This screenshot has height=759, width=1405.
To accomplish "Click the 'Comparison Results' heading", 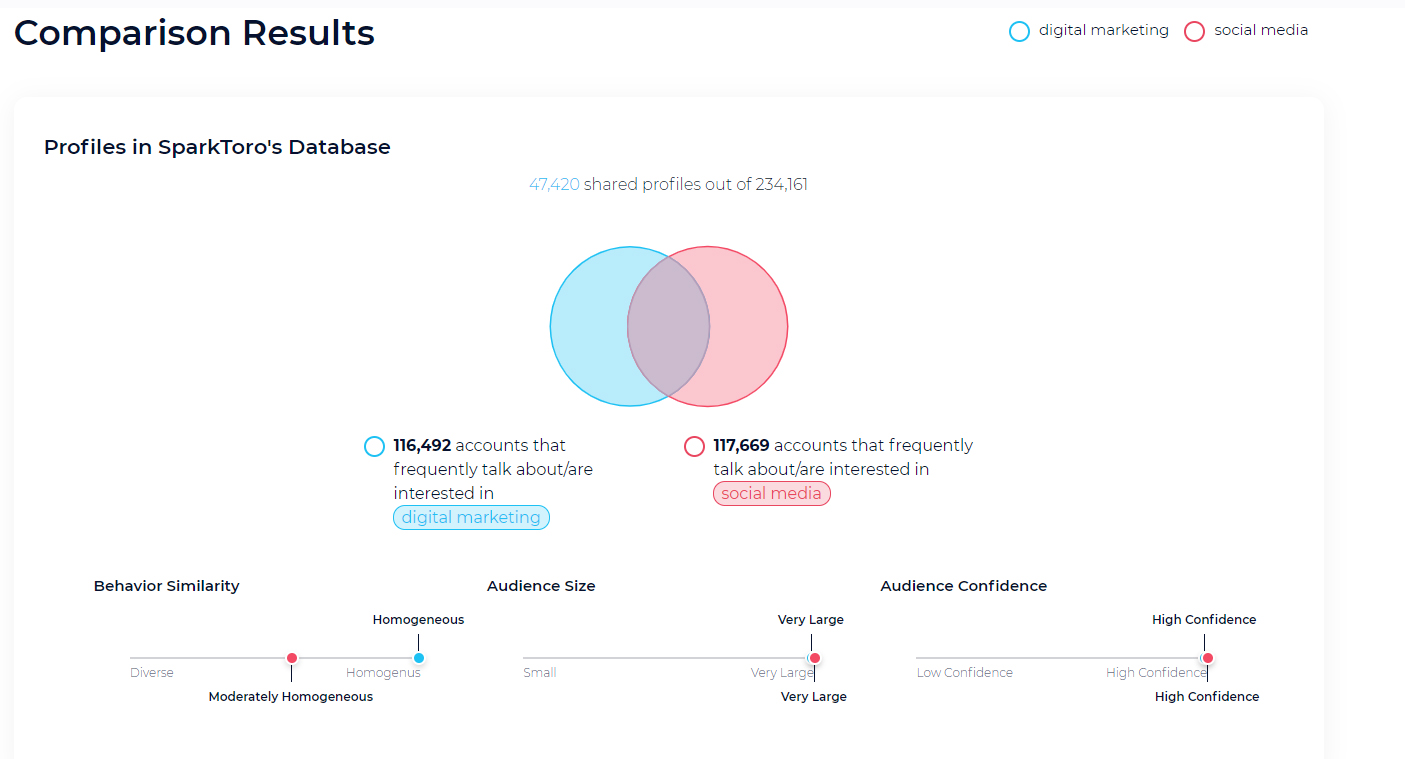I will pos(194,33).
